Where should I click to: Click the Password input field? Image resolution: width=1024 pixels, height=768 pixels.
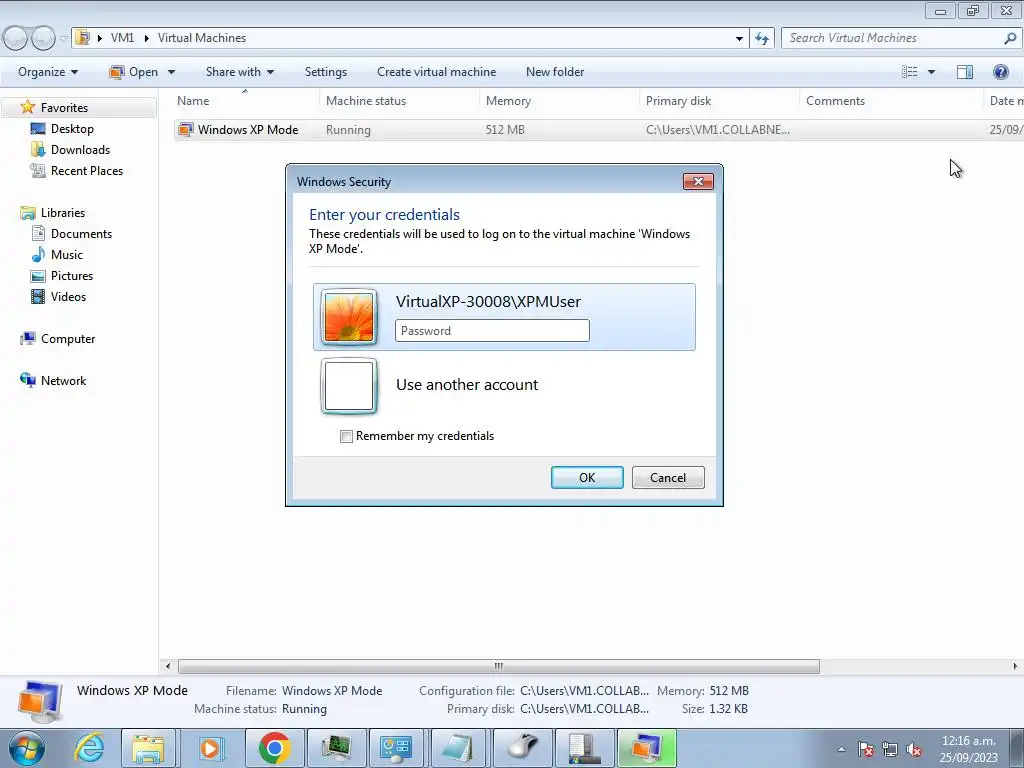point(492,330)
